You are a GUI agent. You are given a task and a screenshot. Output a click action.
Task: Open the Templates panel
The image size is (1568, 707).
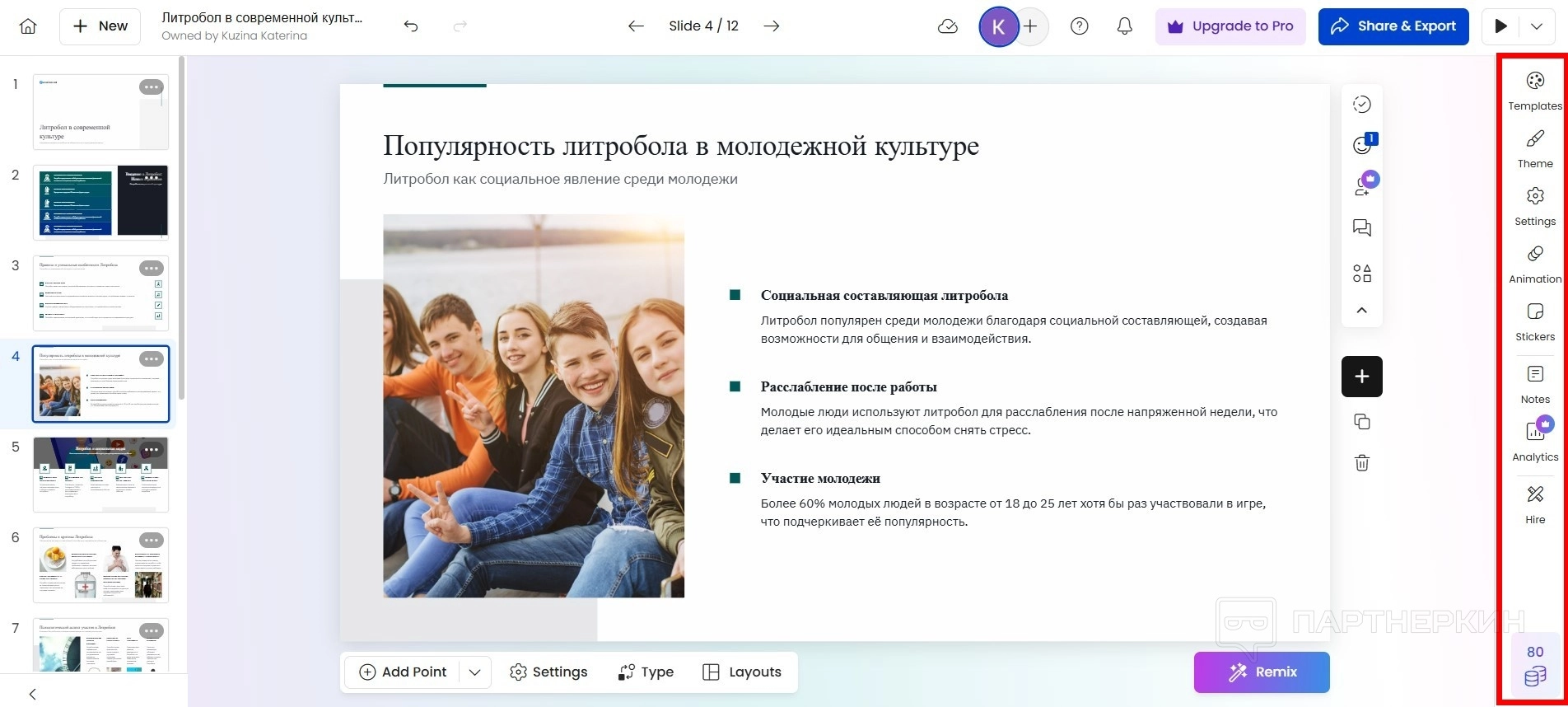1534,91
